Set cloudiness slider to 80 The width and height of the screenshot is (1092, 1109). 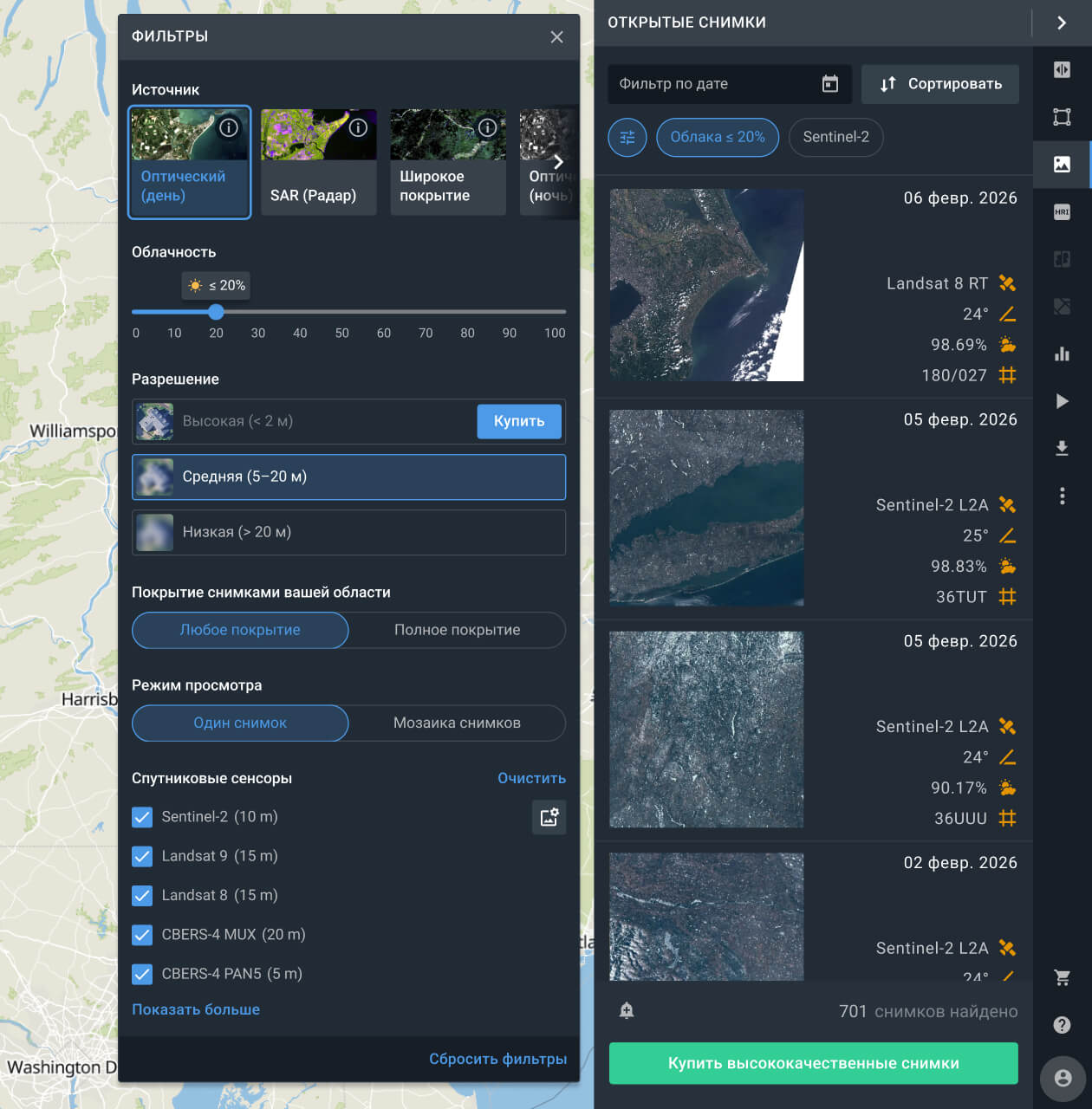point(467,312)
